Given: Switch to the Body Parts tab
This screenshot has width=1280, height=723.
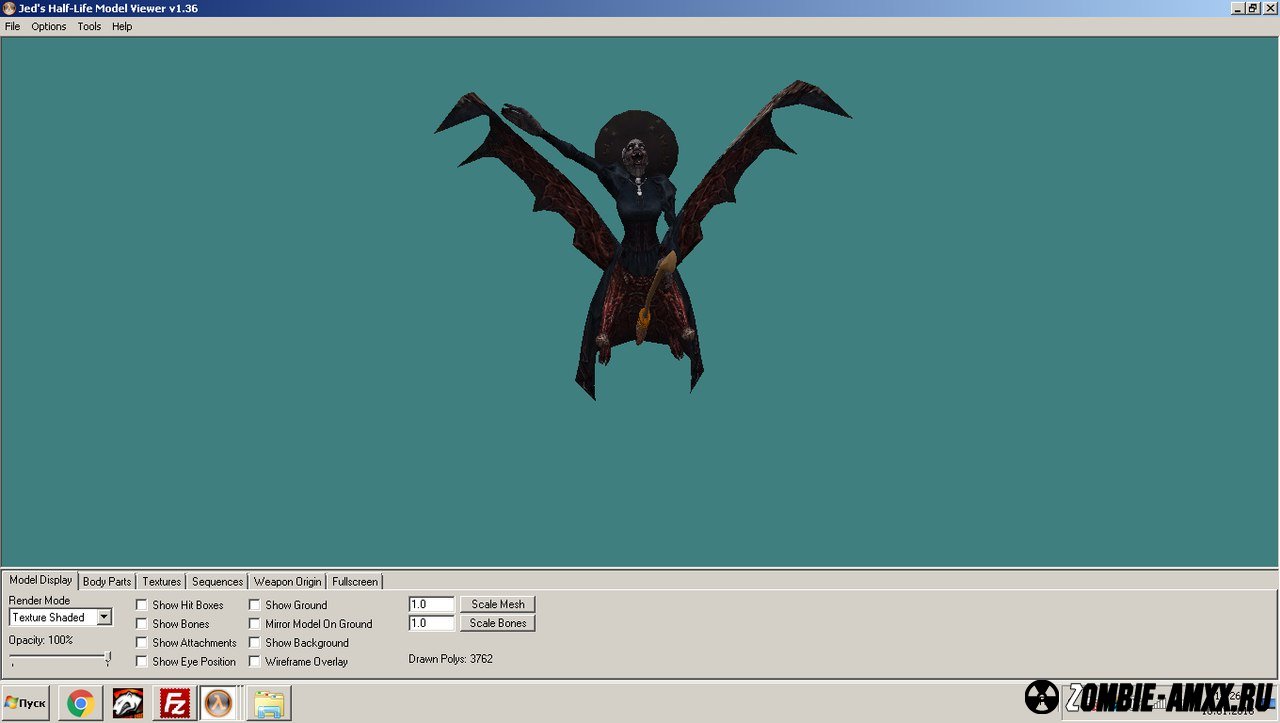Looking at the screenshot, I should click(107, 581).
